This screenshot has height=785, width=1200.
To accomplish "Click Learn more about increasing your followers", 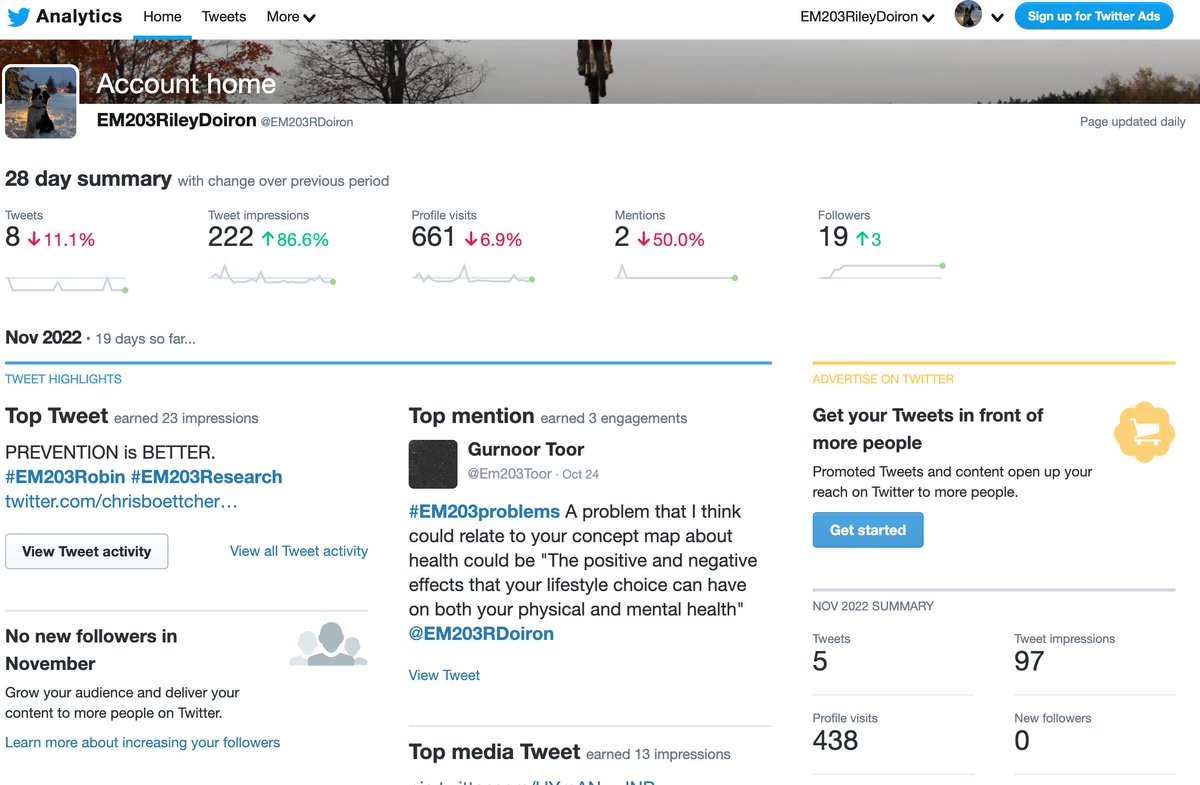I will click(143, 743).
